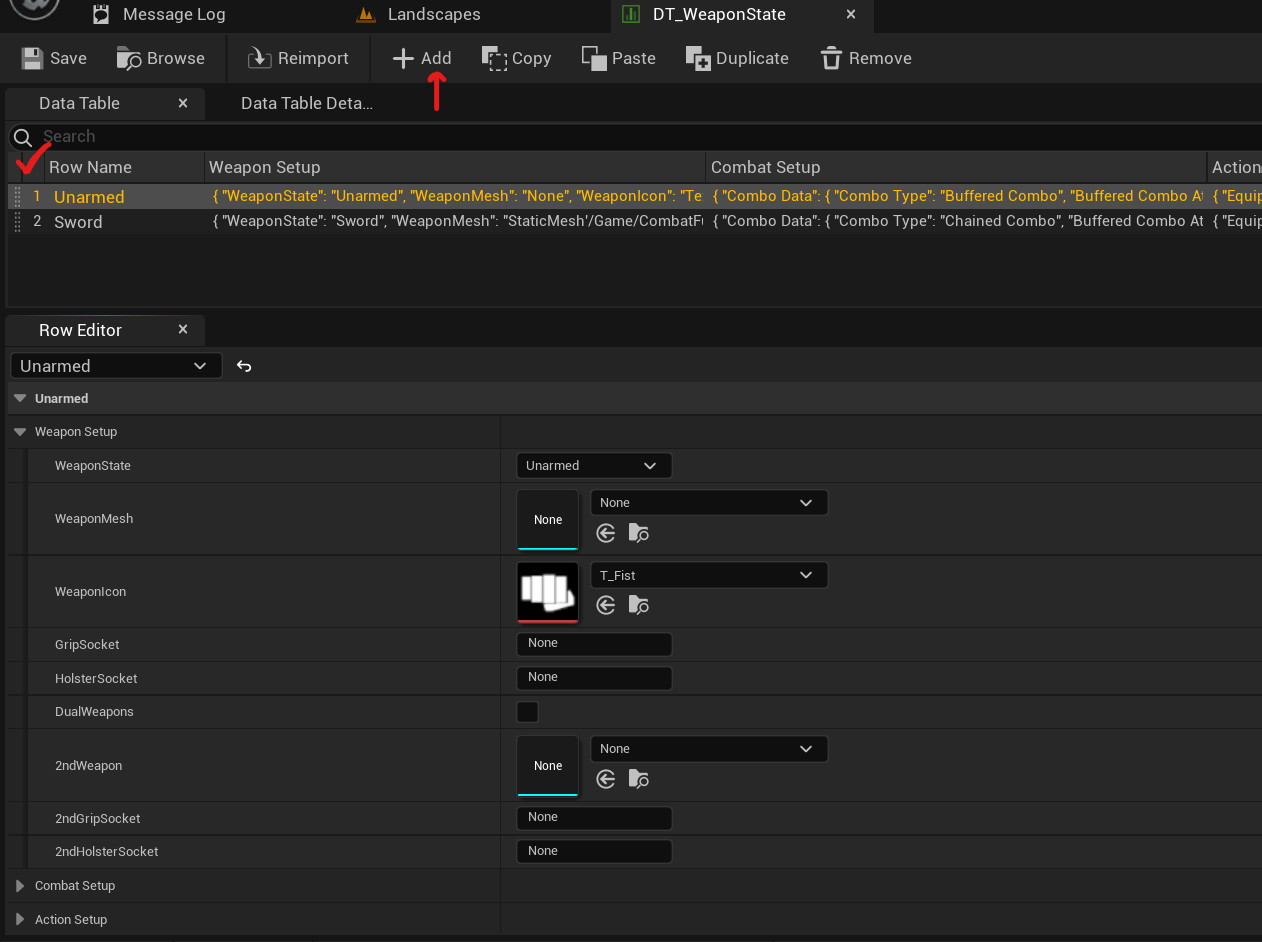This screenshot has height=942, width=1262.
Task: Click the Remove row trash icon
Action: click(x=831, y=57)
